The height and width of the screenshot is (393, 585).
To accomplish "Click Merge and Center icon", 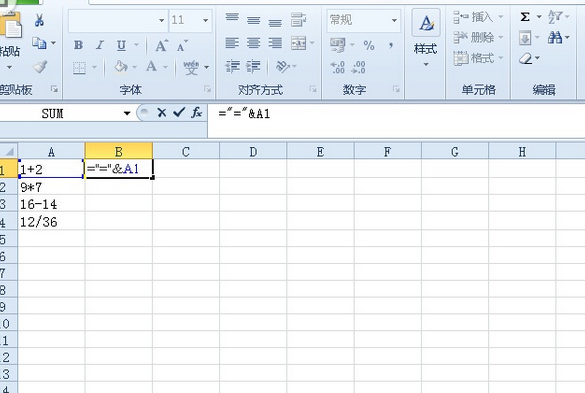I will (x=298, y=43).
